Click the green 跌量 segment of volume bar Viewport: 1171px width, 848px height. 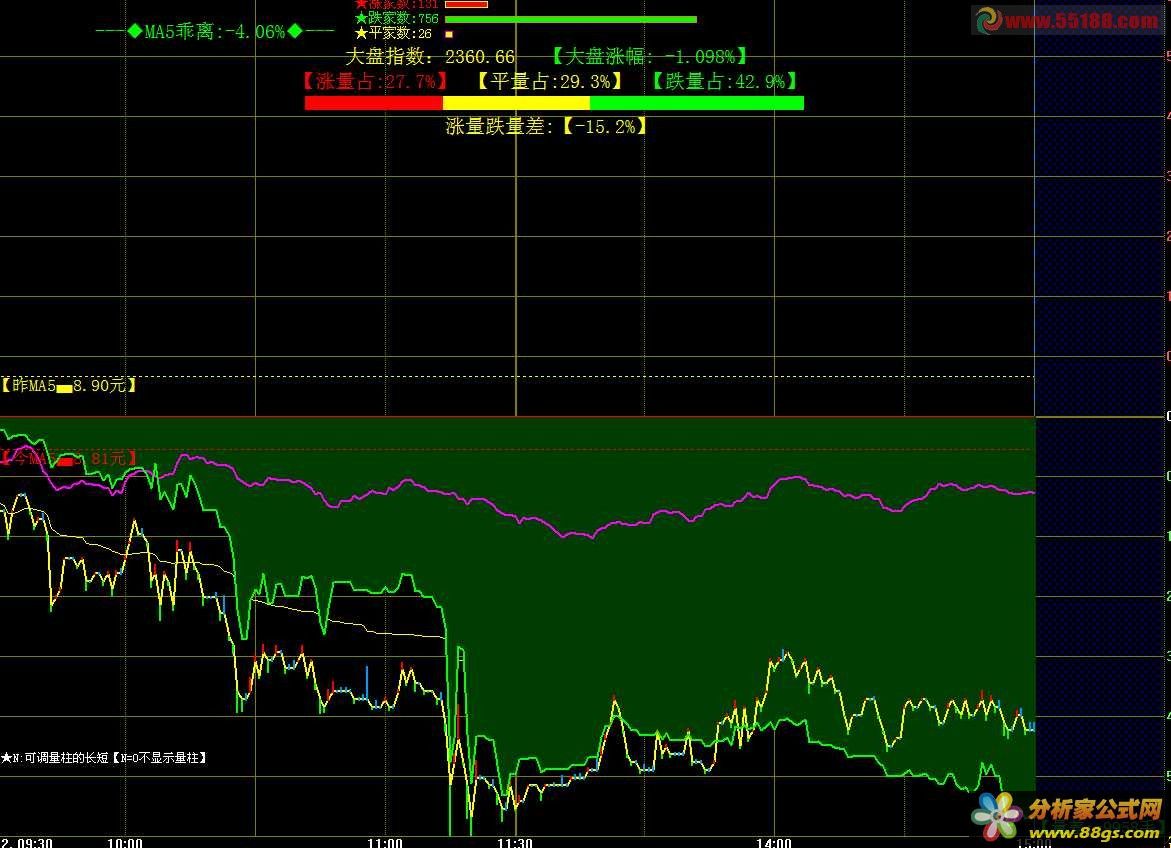(x=697, y=103)
